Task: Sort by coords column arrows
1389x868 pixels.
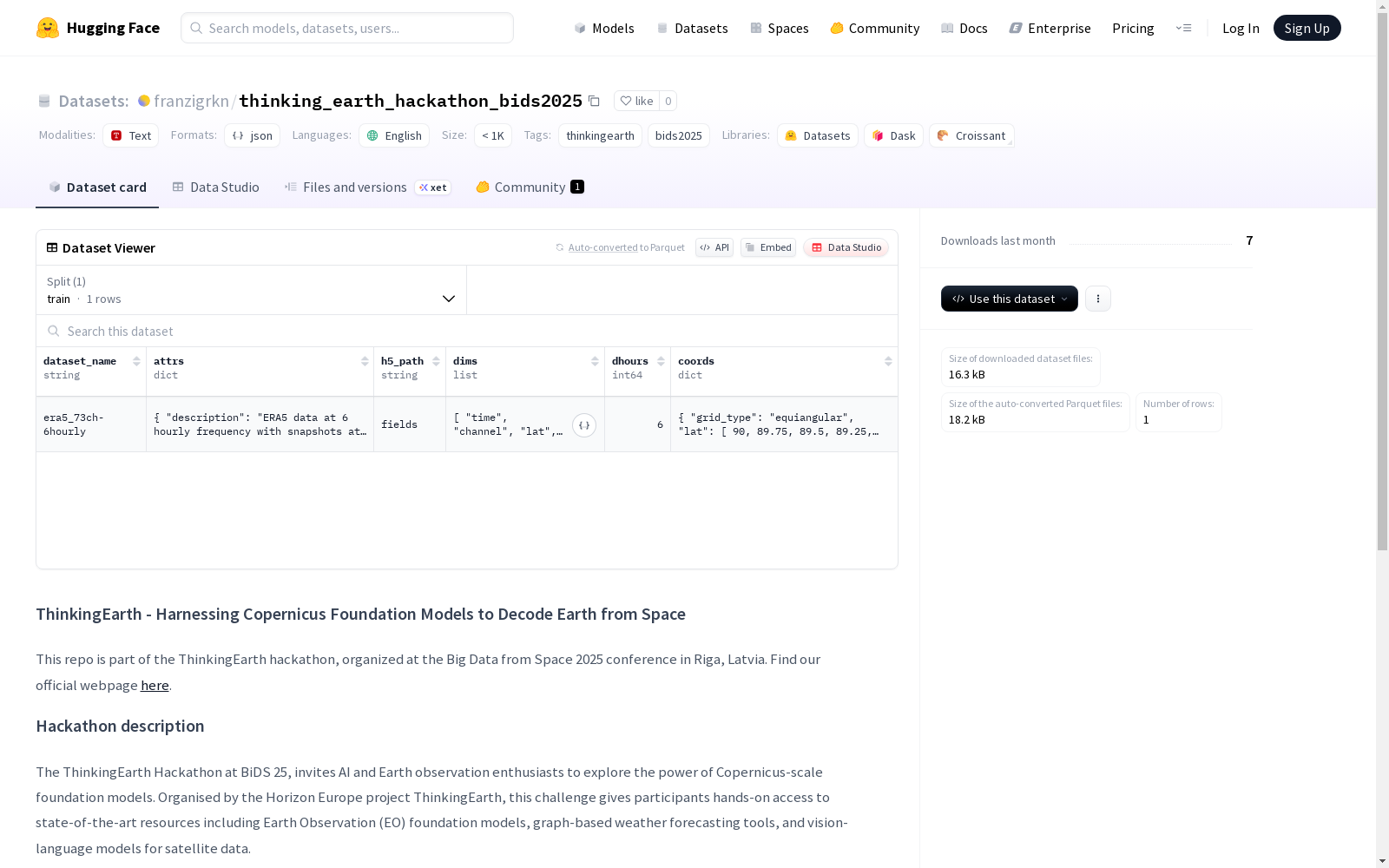Action: tap(888, 361)
